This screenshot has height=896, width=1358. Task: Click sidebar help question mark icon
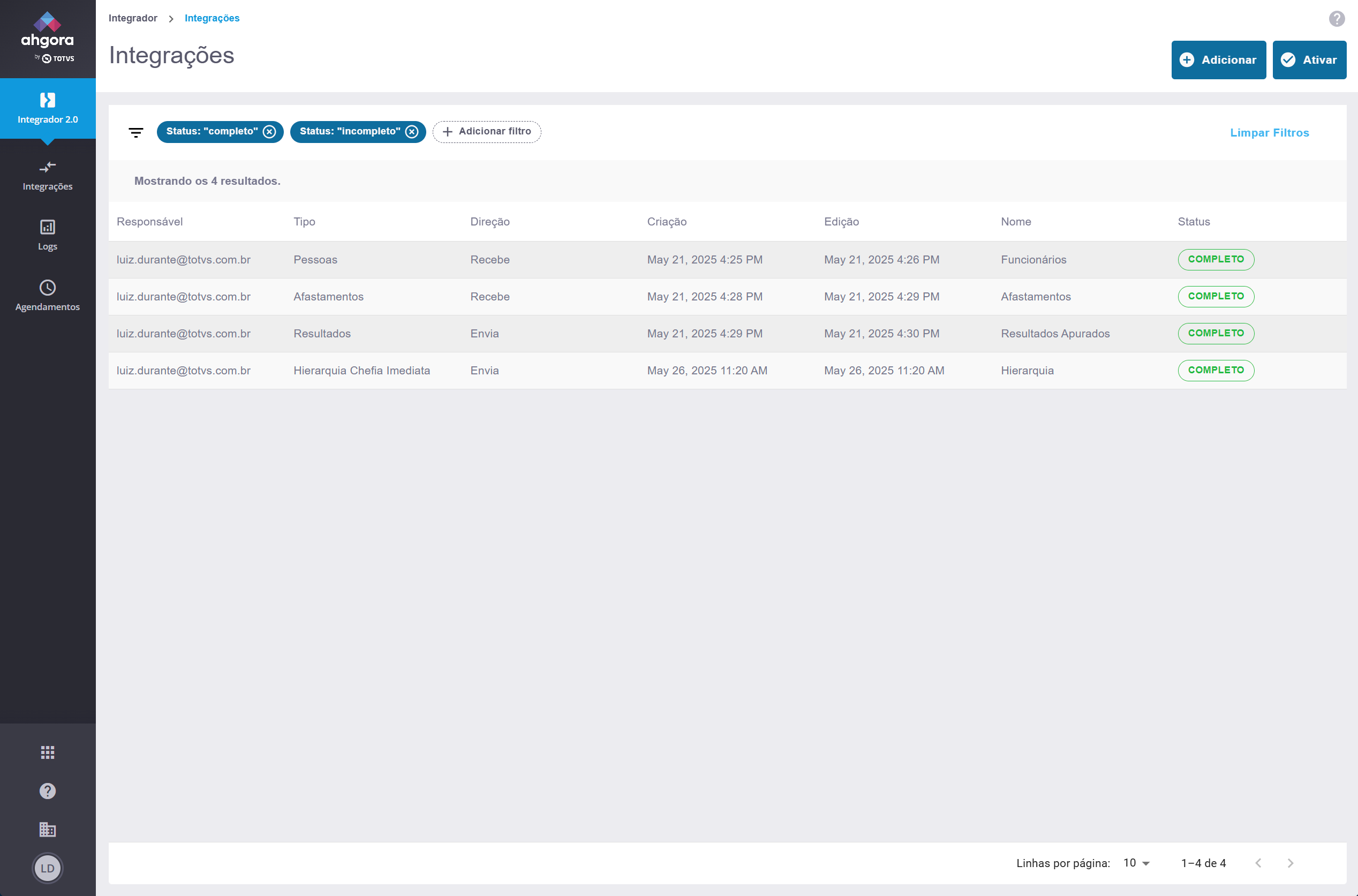pos(48,791)
